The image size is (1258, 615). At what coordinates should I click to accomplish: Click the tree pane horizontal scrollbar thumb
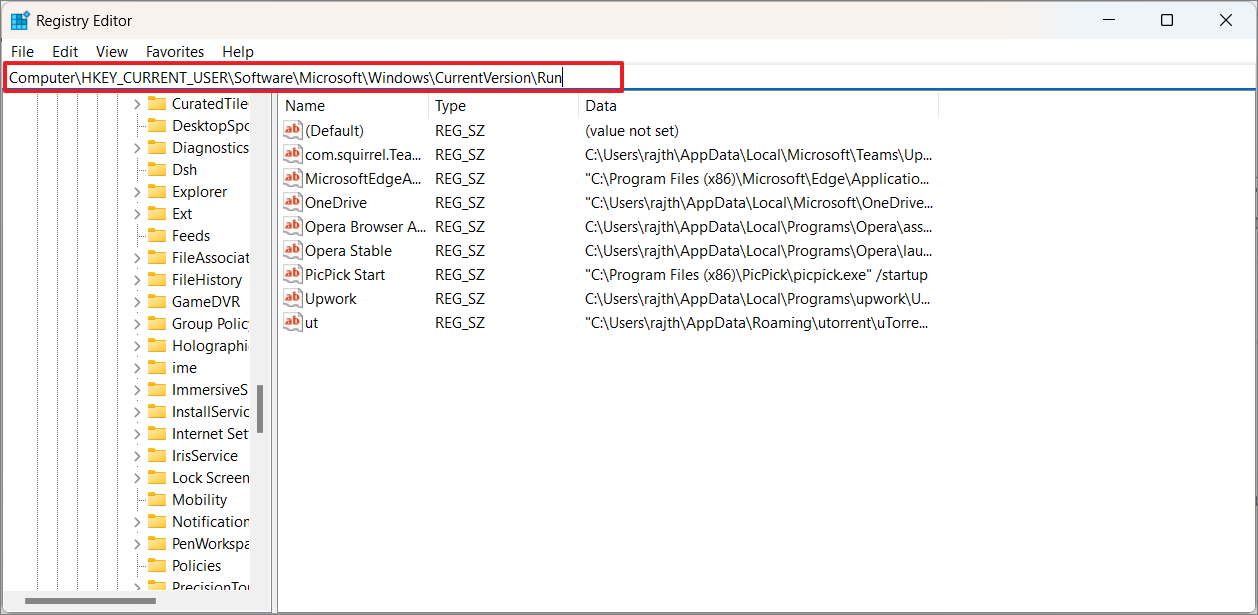tap(90, 601)
